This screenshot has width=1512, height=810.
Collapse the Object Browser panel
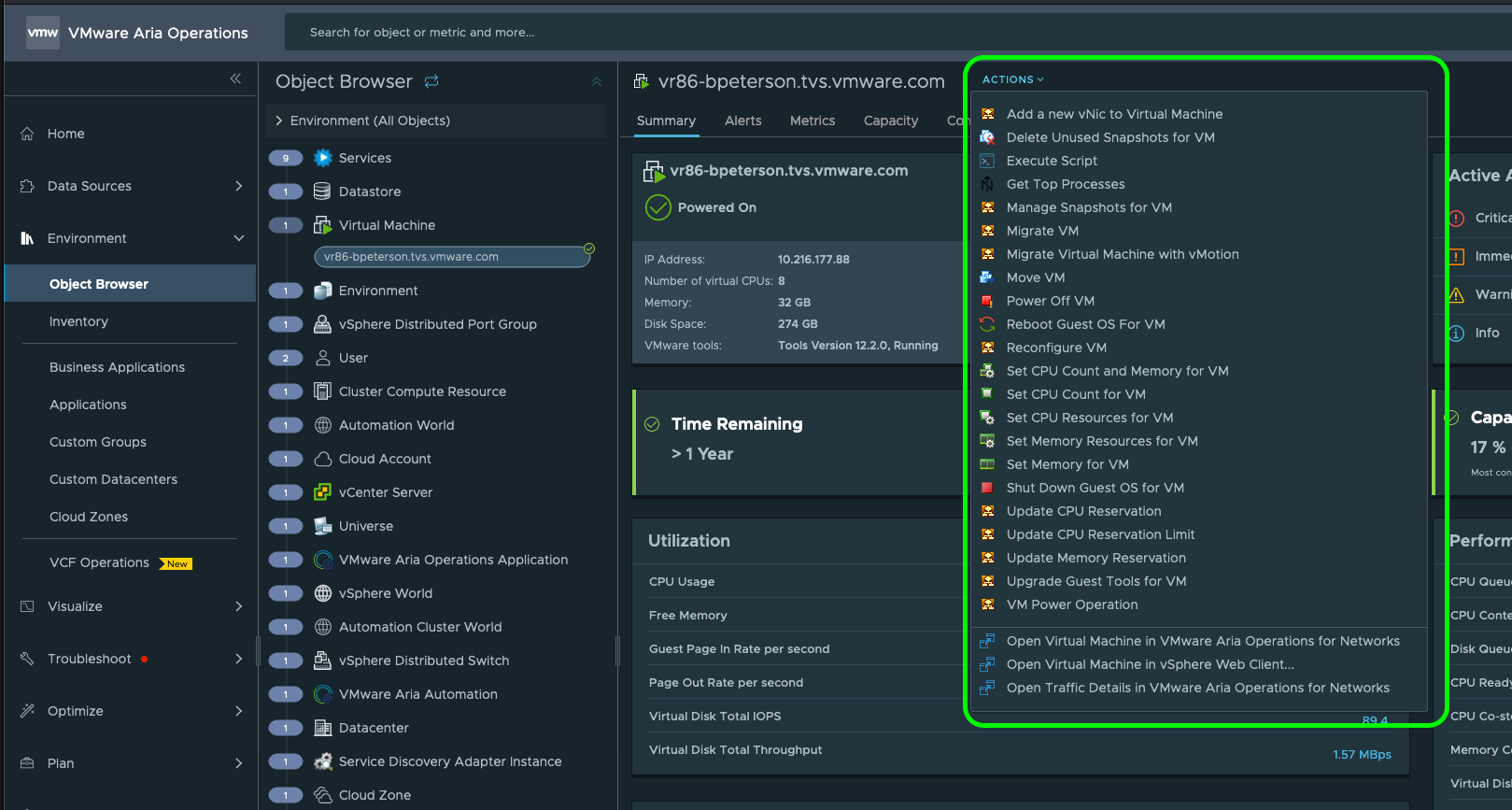(597, 82)
